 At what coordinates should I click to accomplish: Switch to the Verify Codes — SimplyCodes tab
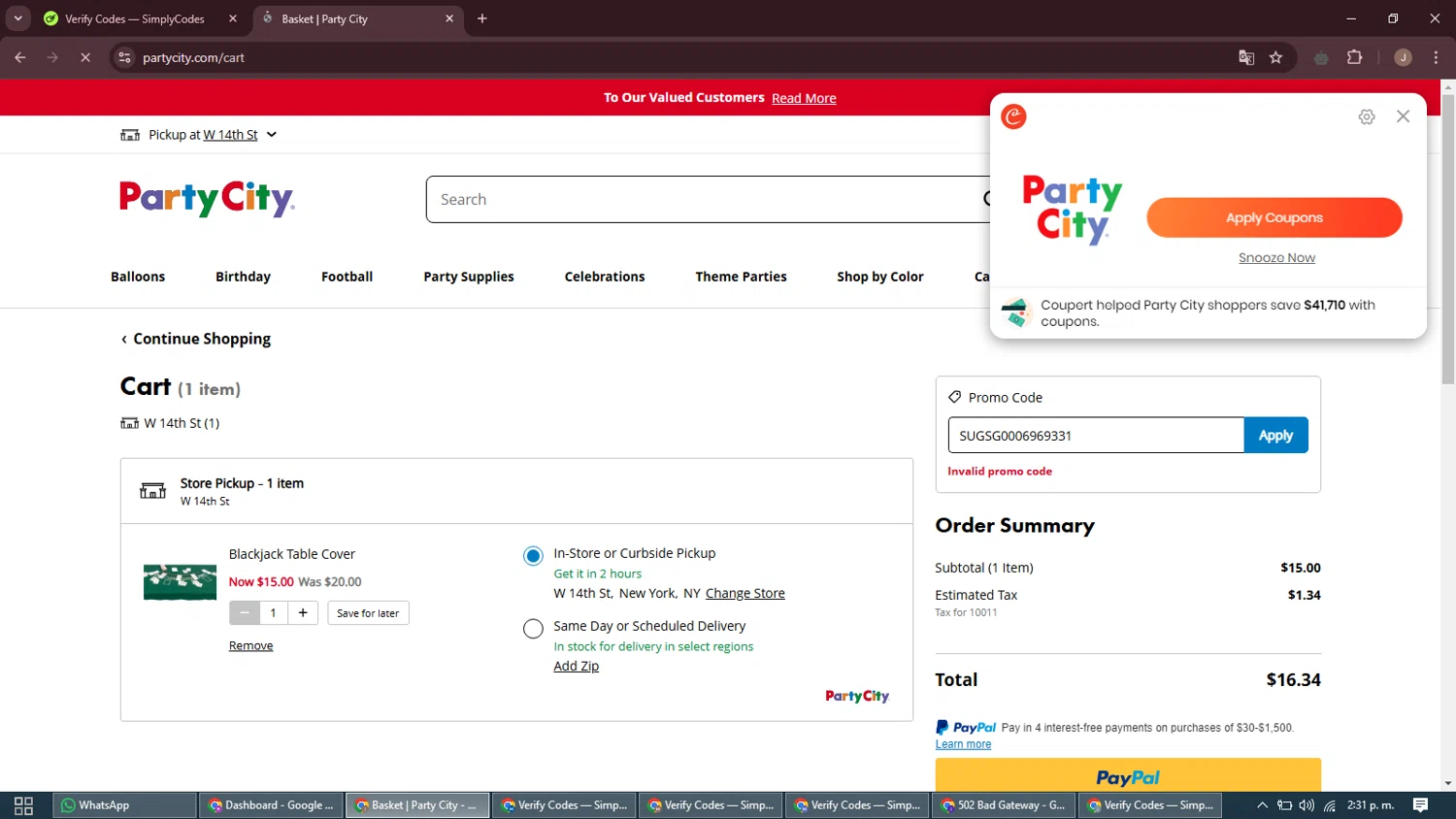134,18
